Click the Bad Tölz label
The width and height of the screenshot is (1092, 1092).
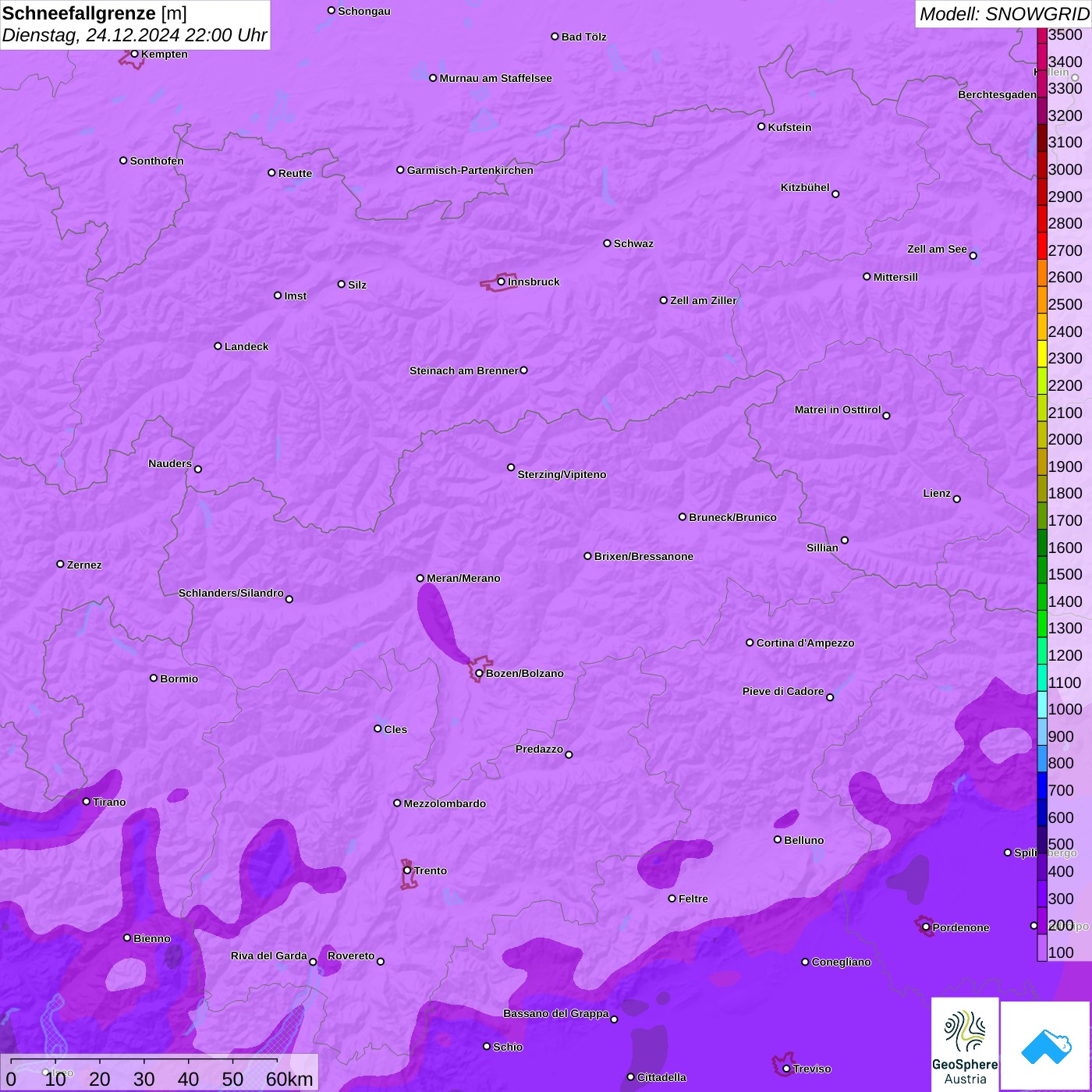(x=583, y=37)
